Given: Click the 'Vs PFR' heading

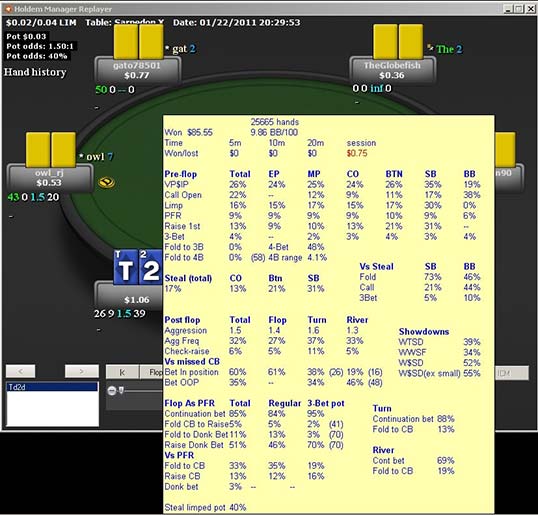Looking at the screenshot, I should [x=179, y=455].
